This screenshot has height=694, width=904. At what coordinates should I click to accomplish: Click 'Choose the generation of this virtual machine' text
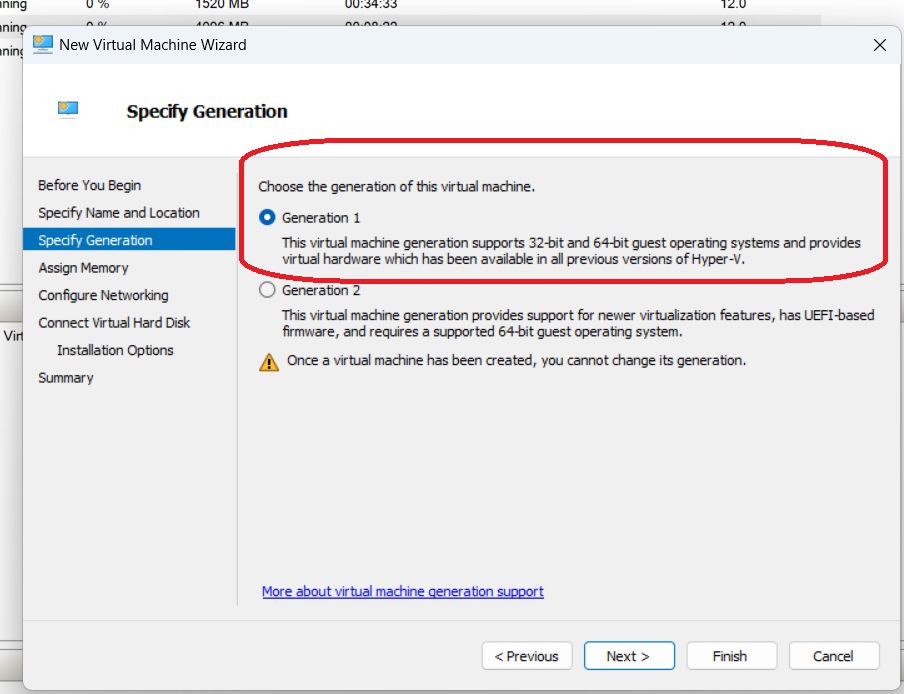[396, 187]
